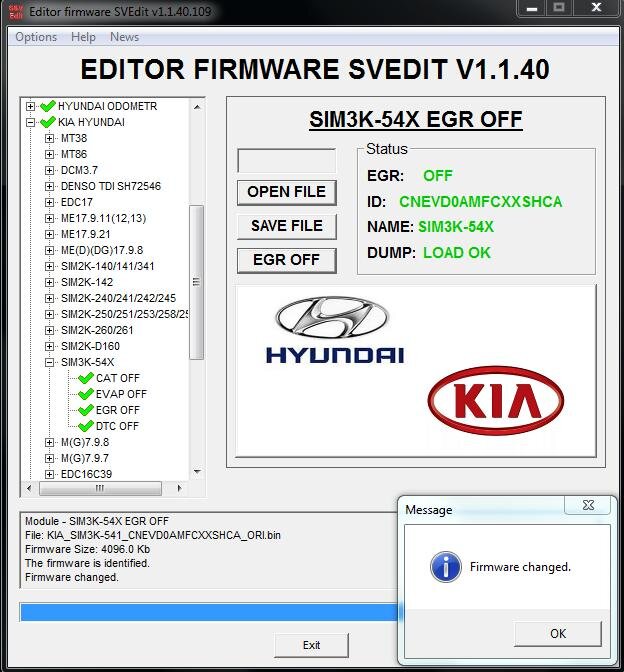Click the SVEdit app icon in title bar
Image resolution: width=624 pixels, height=672 pixels.
(x=16, y=12)
